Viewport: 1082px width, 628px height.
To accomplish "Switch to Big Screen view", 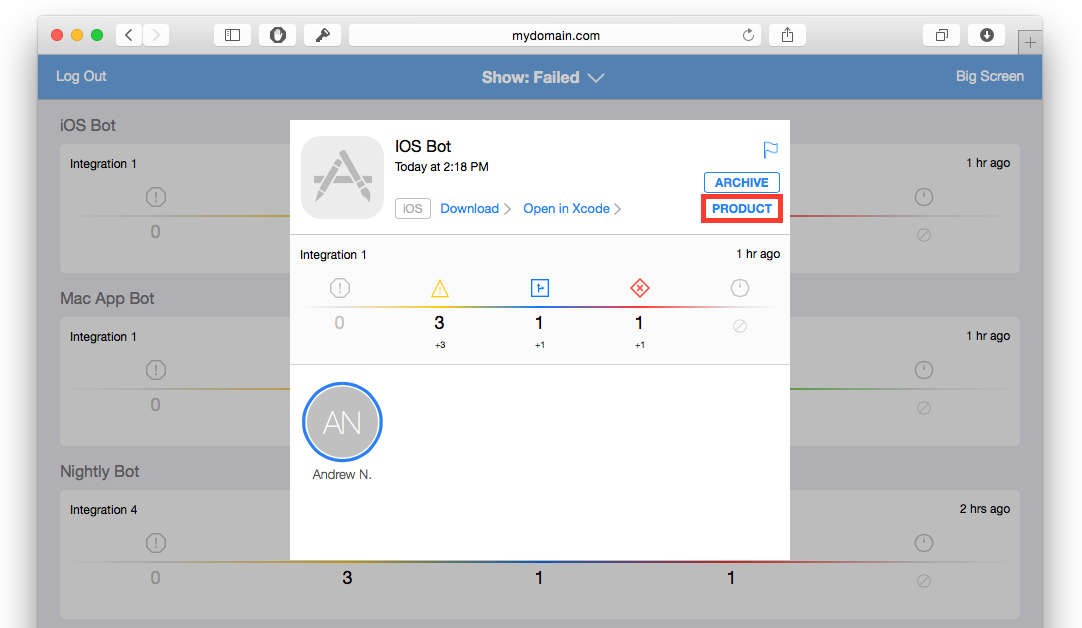I will (x=990, y=76).
